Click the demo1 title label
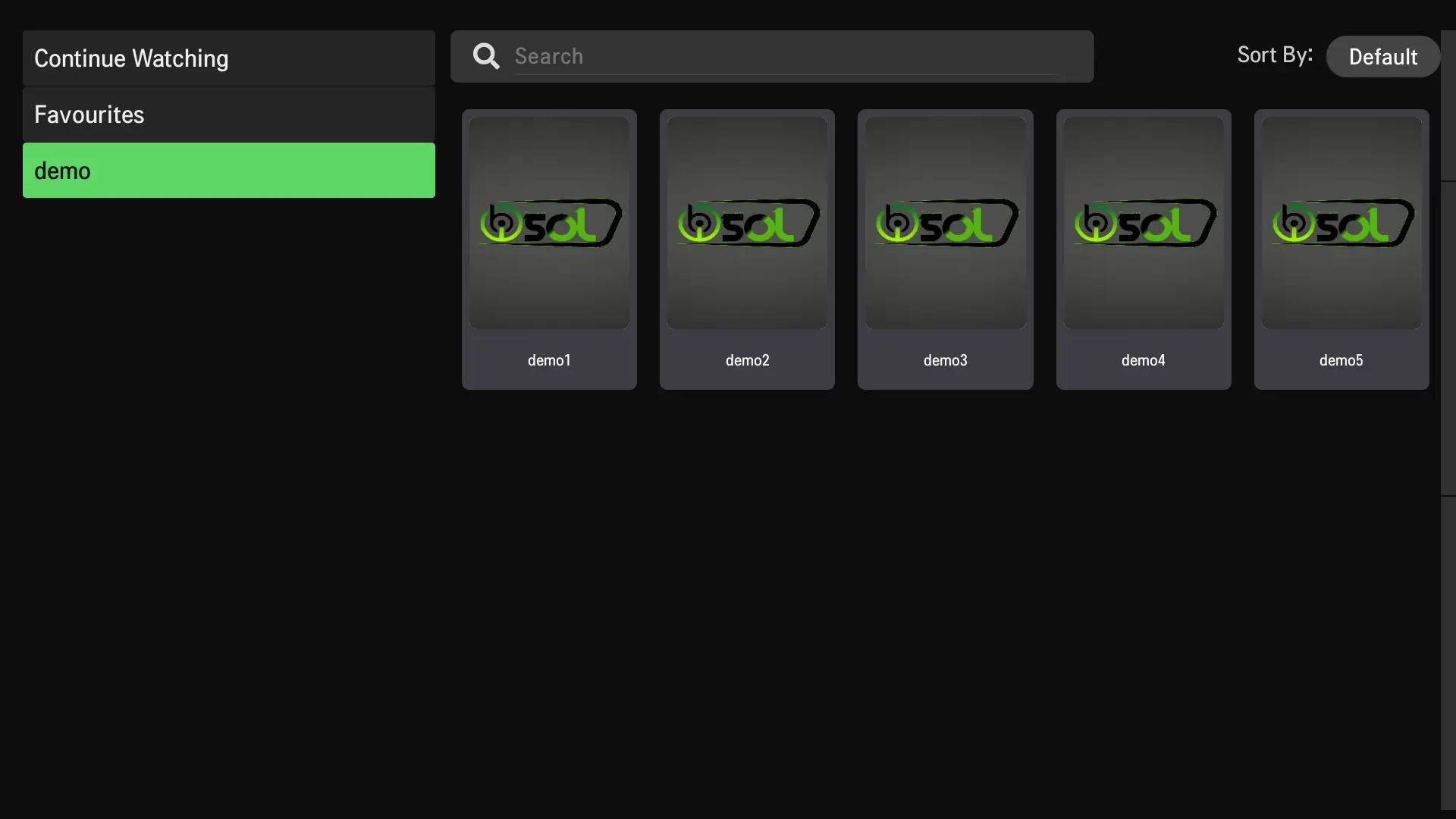 [x=549, y=361]
